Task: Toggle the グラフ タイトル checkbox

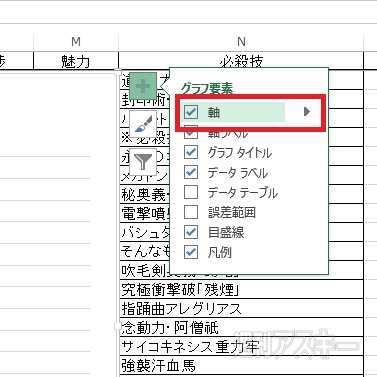Action: coord(191,152)
